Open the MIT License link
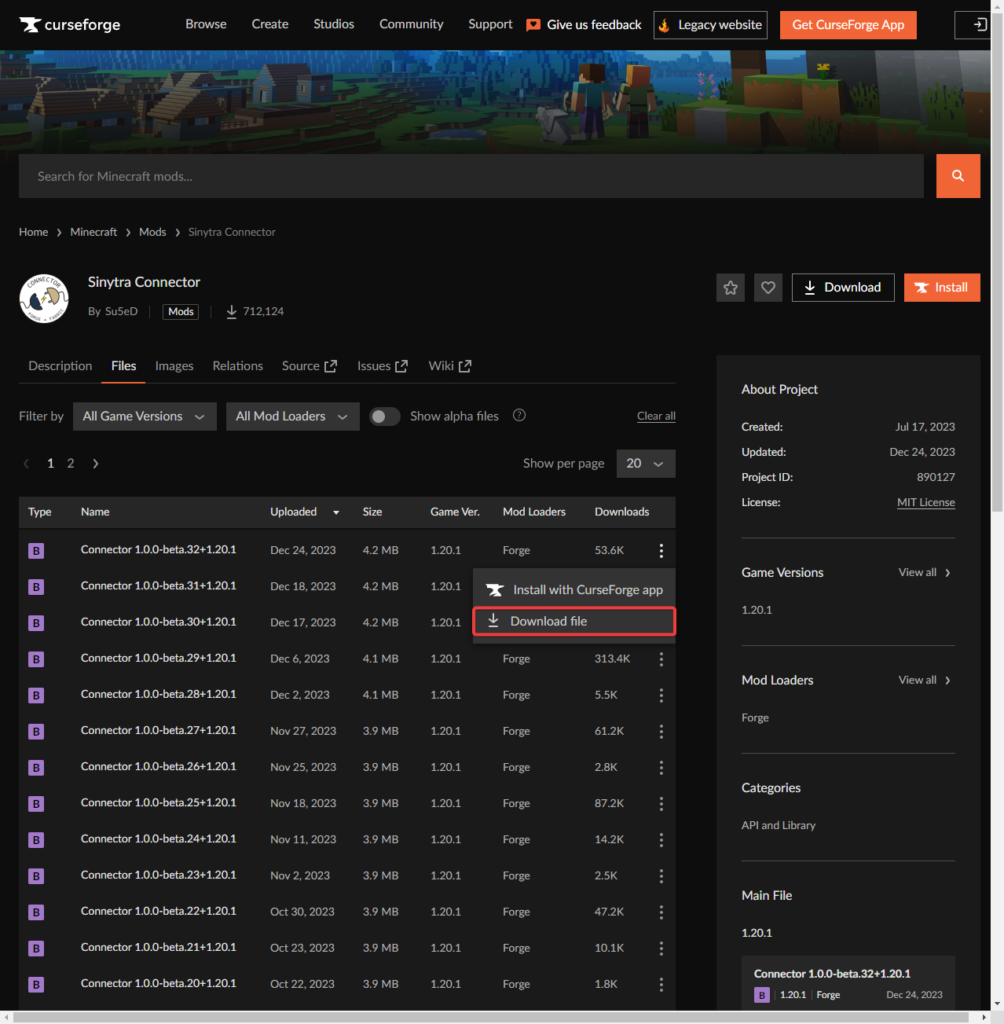This screenshot has width=1004, height=1024. [x=925, y=502]
